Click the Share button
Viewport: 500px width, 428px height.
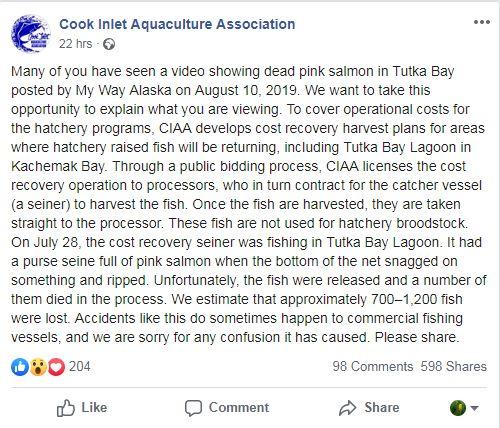[369, 408]
